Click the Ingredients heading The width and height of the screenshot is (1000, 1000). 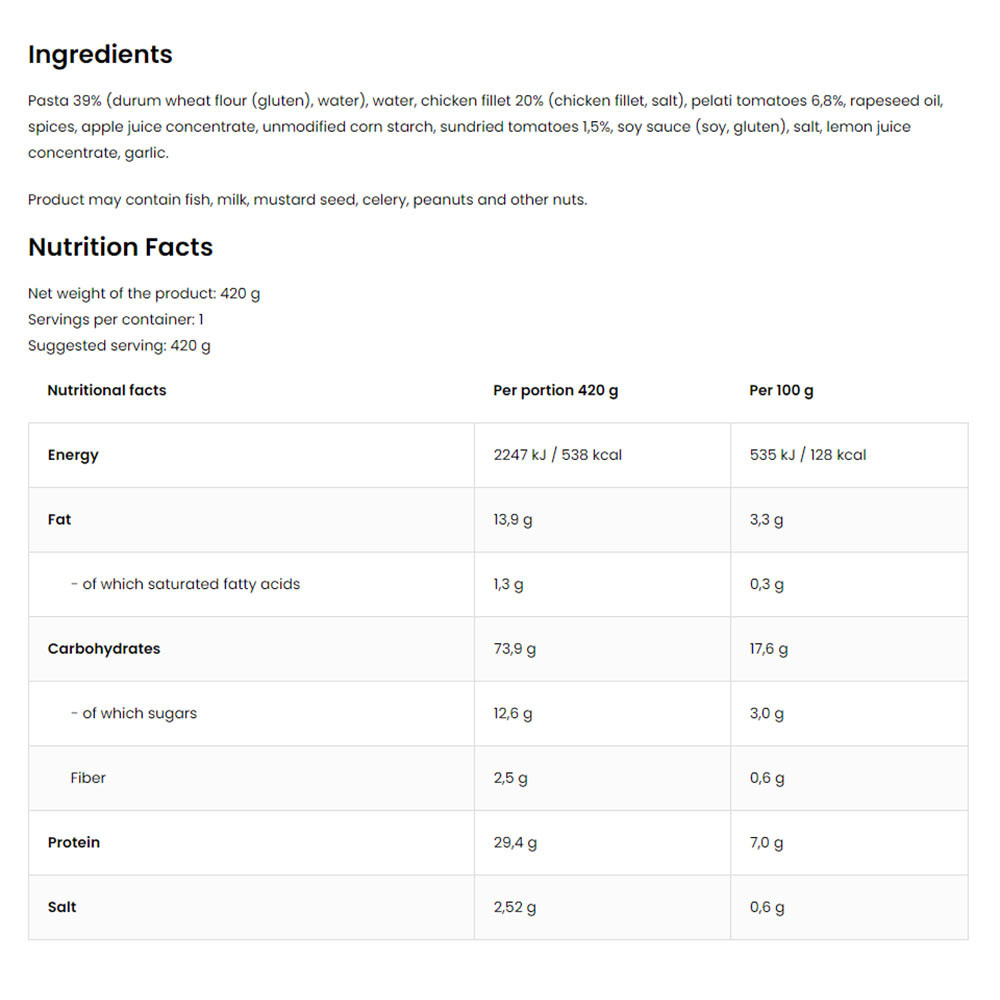[x=100, y=54]
